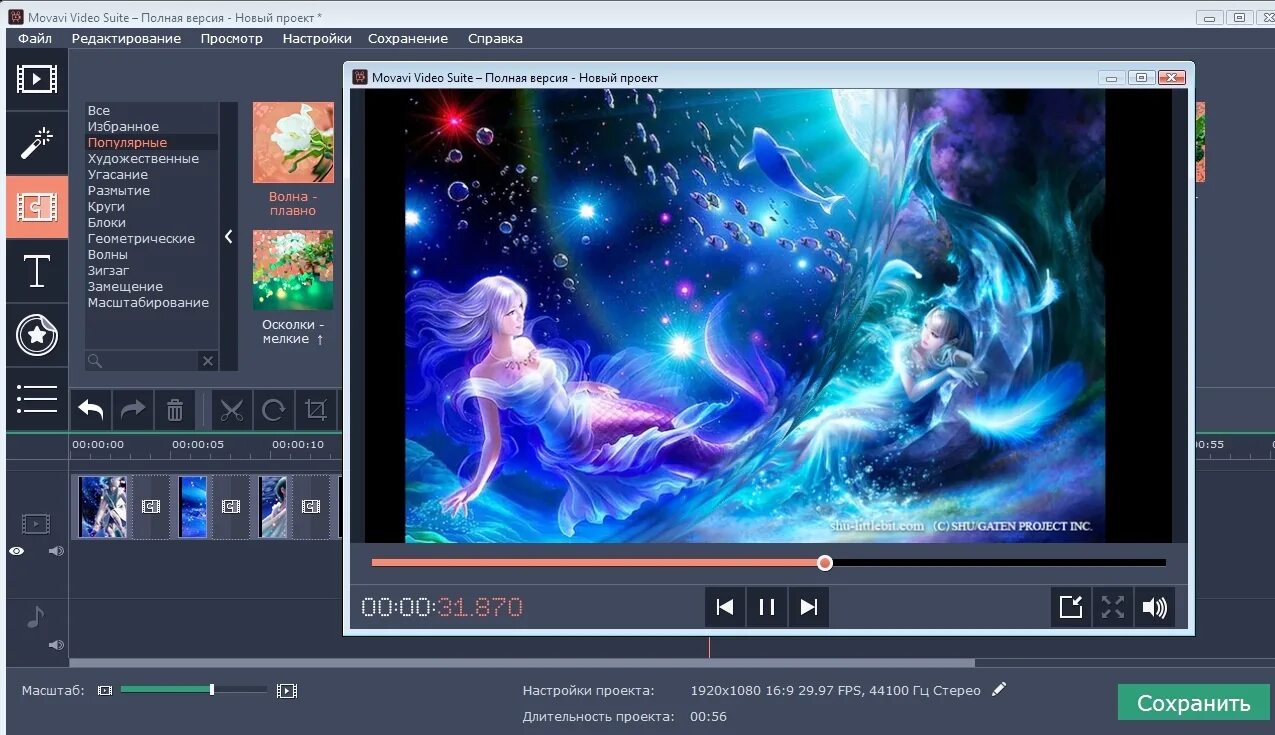
Task: Clear the transitions search field
Action: click(207, 361)
